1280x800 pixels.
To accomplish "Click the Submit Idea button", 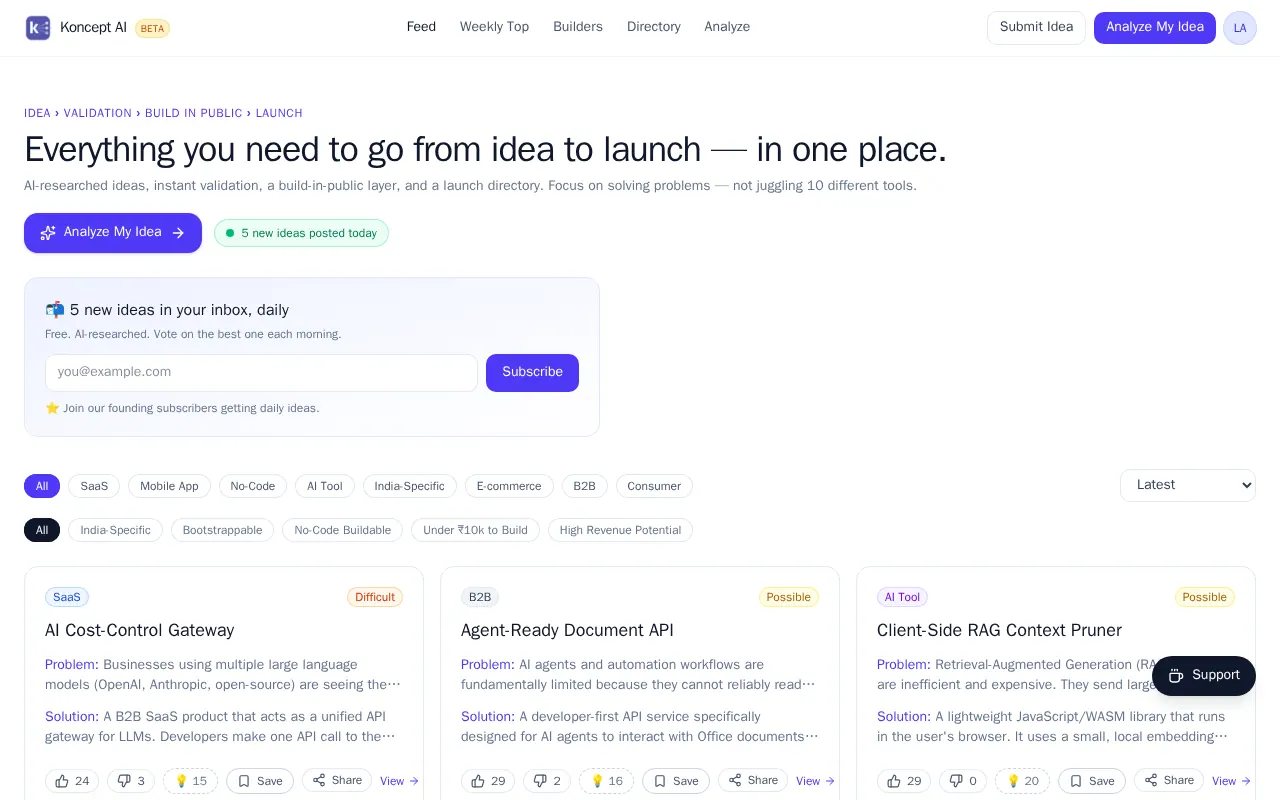I will click(1036, 28).
